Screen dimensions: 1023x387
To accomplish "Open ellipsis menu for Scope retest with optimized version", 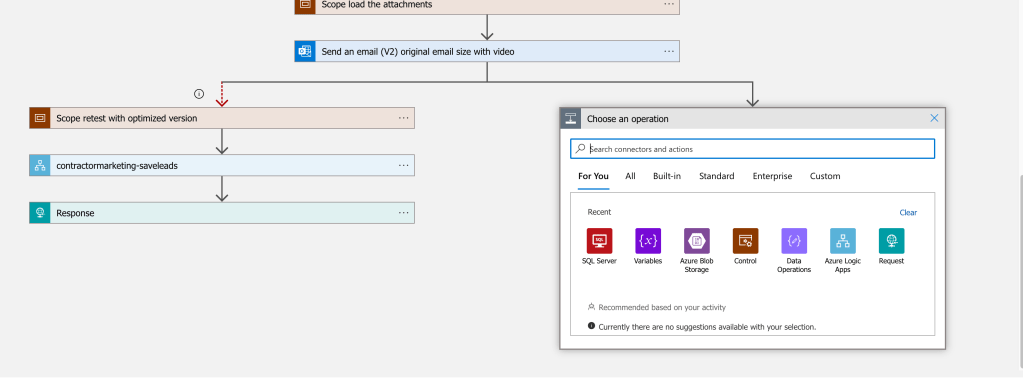I will coord(404,117).
